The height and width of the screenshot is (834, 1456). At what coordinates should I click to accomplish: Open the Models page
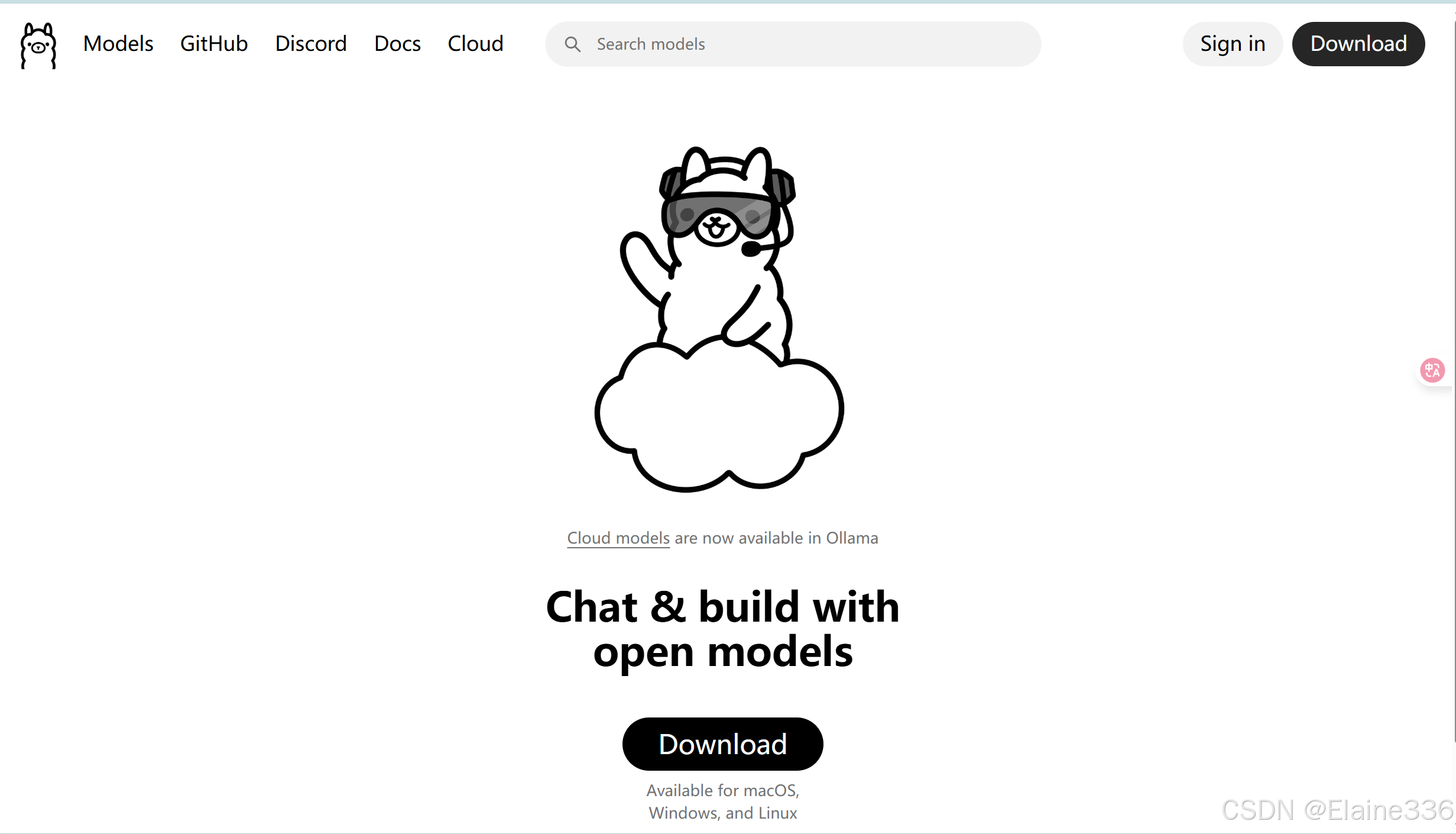tap(118, 44)
